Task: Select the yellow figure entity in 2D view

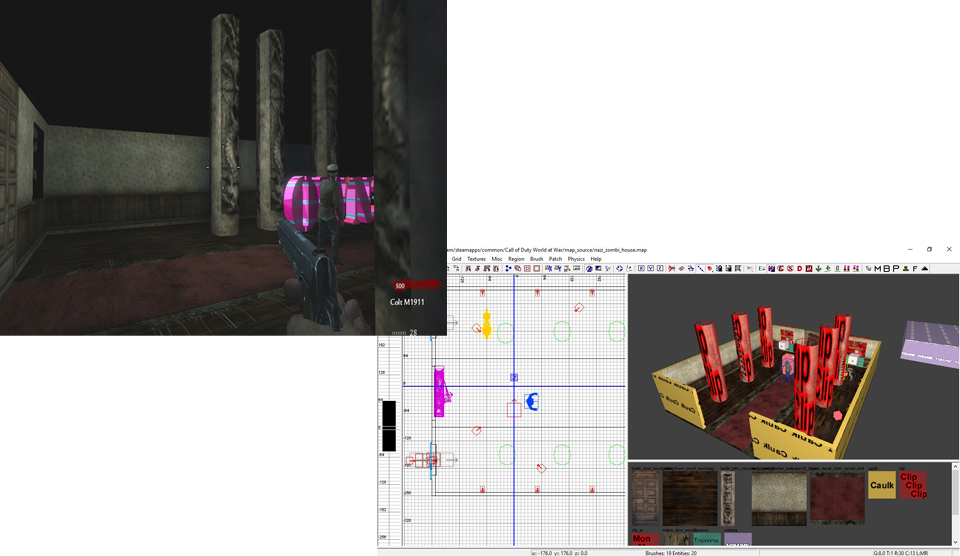Action: pyautogui.click(x=487, y=324)
